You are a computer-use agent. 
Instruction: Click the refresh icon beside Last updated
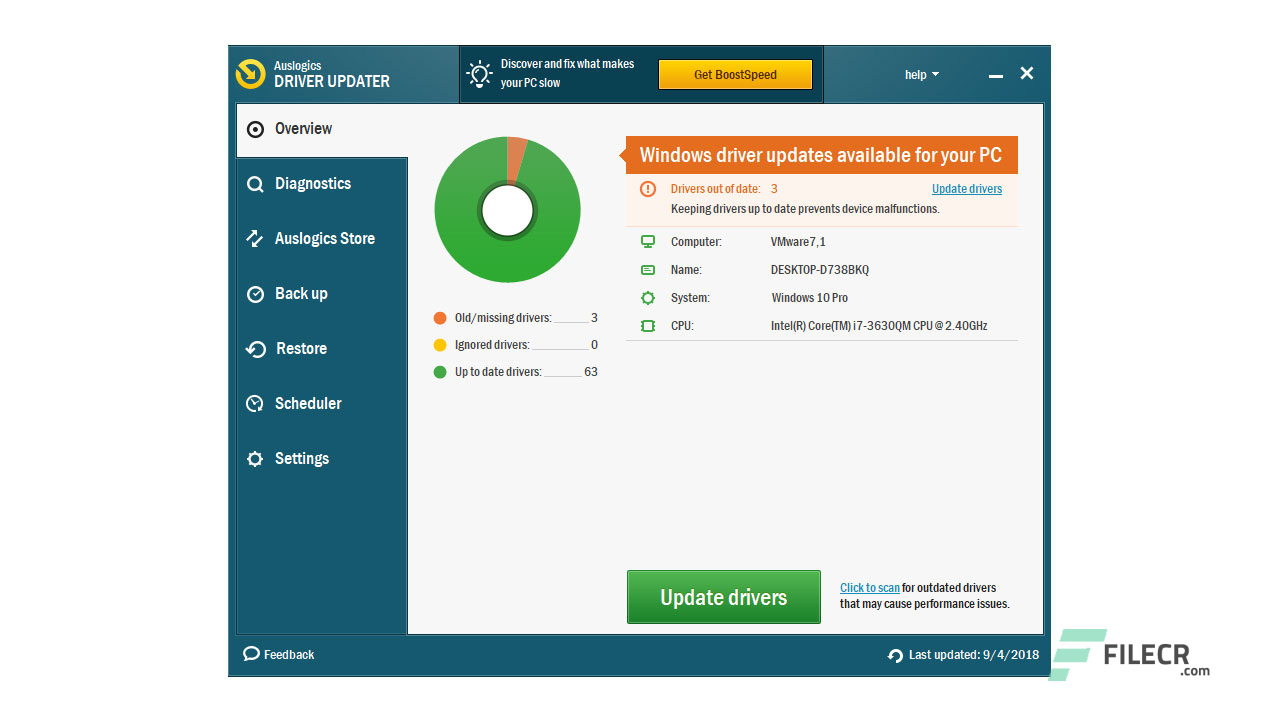(x=895, y=655)
